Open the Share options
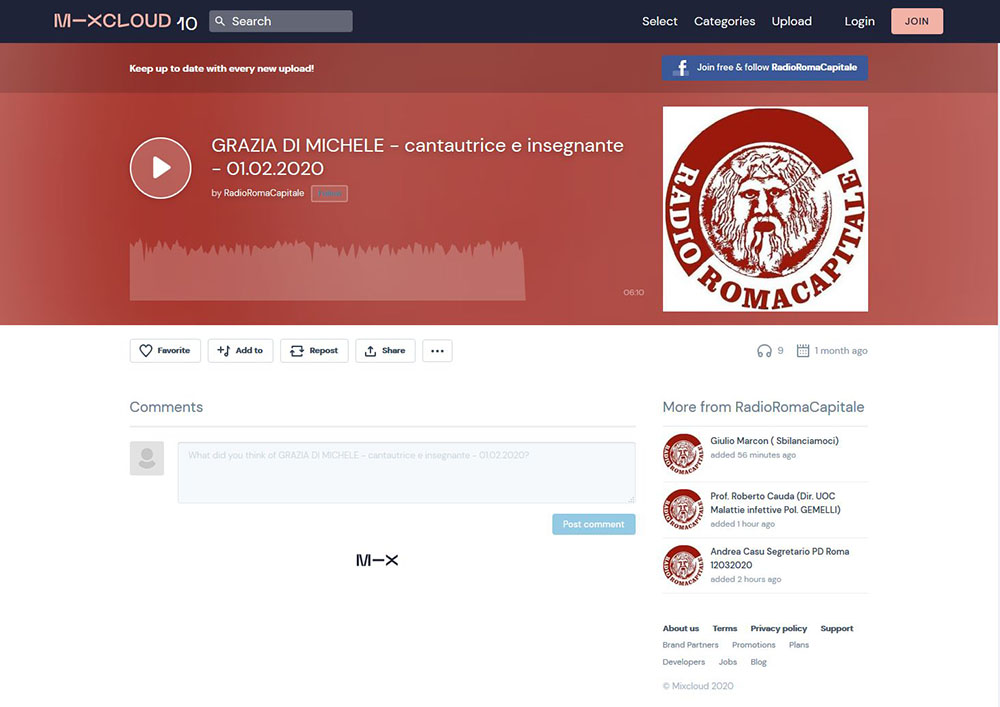Image resolution: width=1000 pixels, height=707 pixels. pyautogui.click(x=385, y=351)
